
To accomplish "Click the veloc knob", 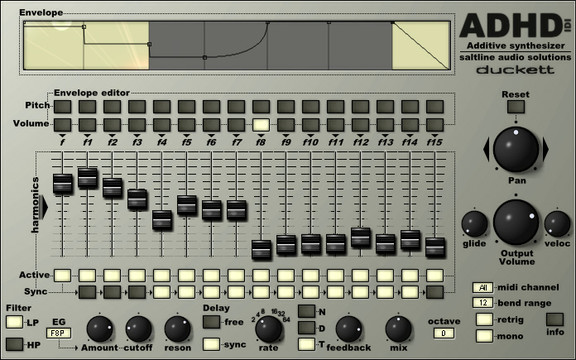I will coord(557,224).
